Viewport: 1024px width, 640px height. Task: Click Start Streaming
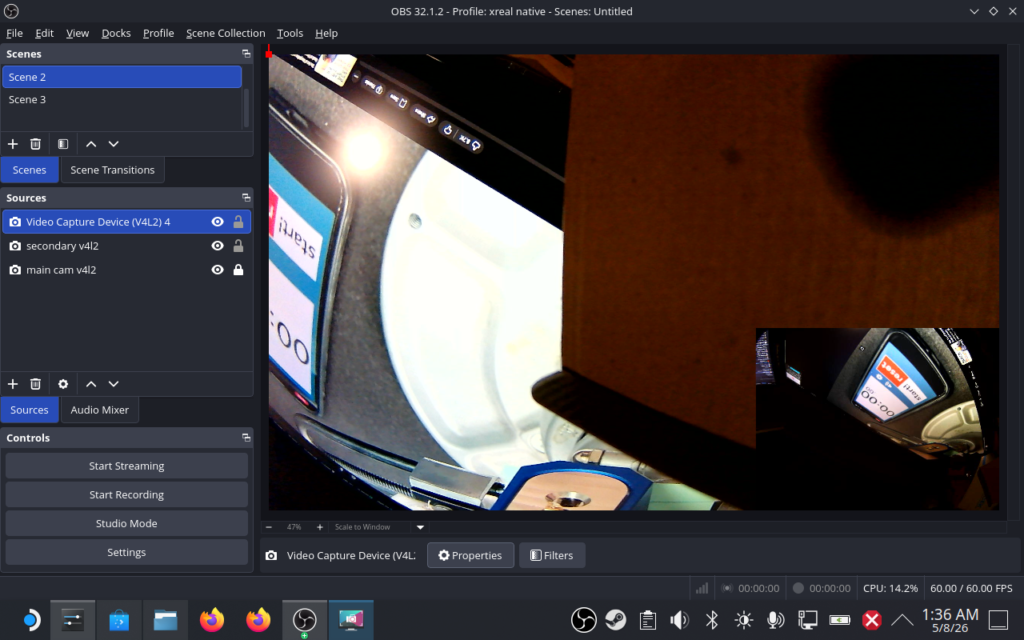[127, 466]
